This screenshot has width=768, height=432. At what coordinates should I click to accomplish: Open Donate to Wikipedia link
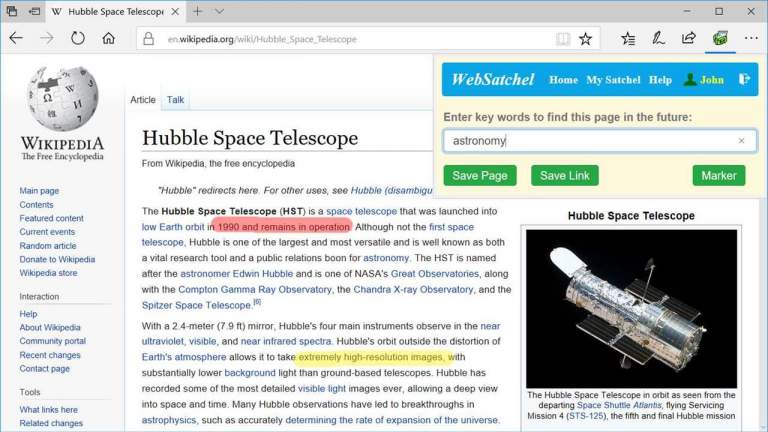click(x=57, y=260)
